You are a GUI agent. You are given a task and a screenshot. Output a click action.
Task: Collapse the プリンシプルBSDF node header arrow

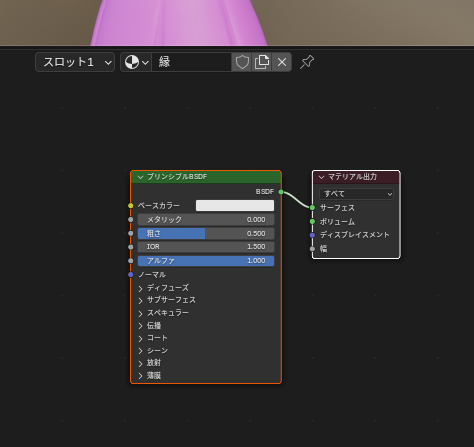140,177
